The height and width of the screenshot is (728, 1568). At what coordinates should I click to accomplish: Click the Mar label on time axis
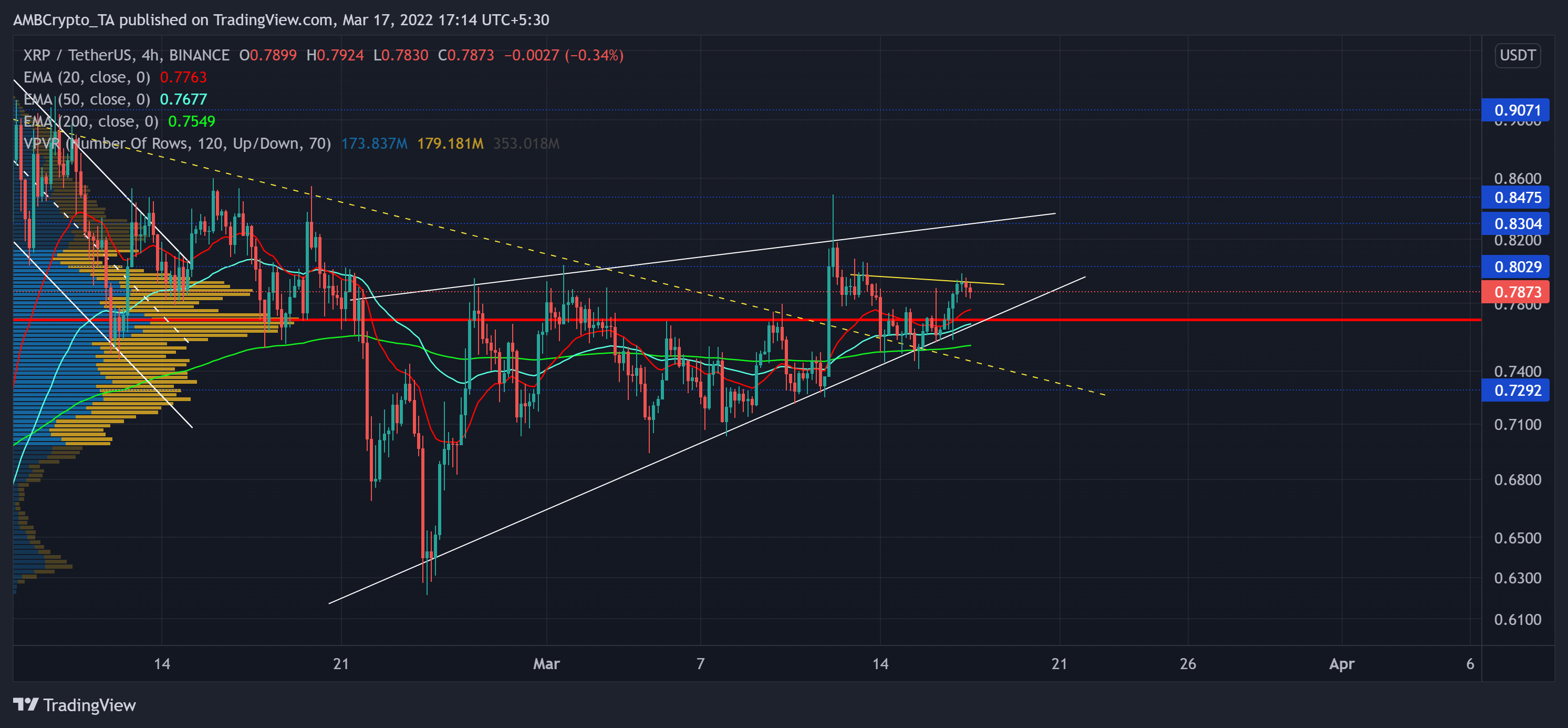point(546,664)
